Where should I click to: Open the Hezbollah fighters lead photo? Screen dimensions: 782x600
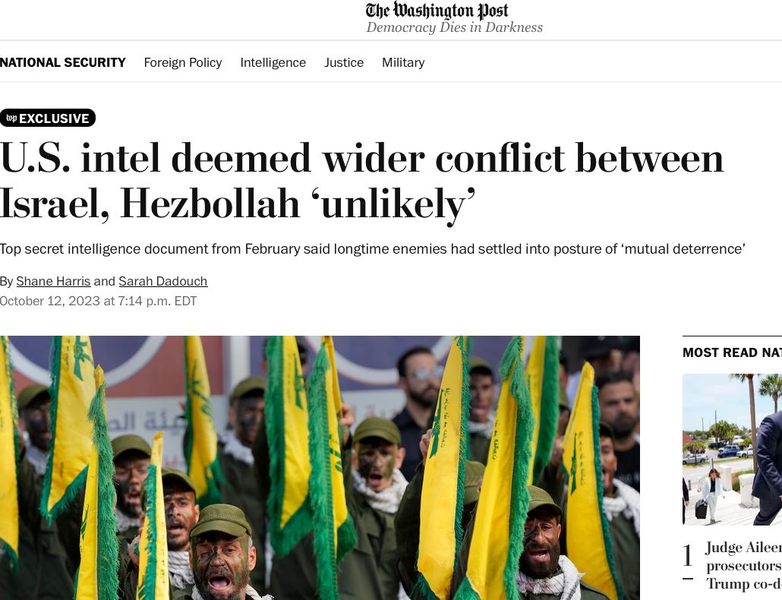[320, 468]
